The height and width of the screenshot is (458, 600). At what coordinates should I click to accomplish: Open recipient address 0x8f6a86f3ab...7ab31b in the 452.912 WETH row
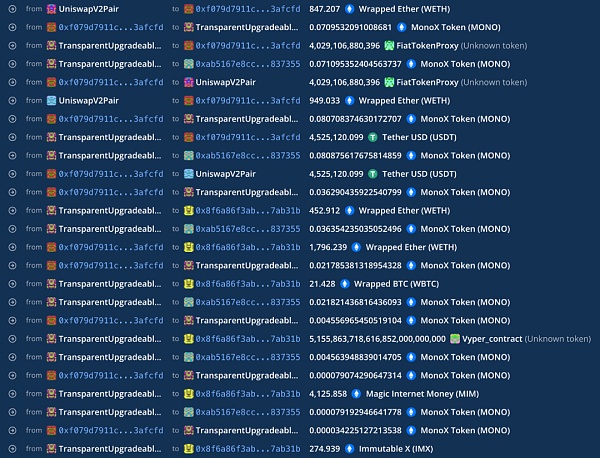[x=248, y=210]
